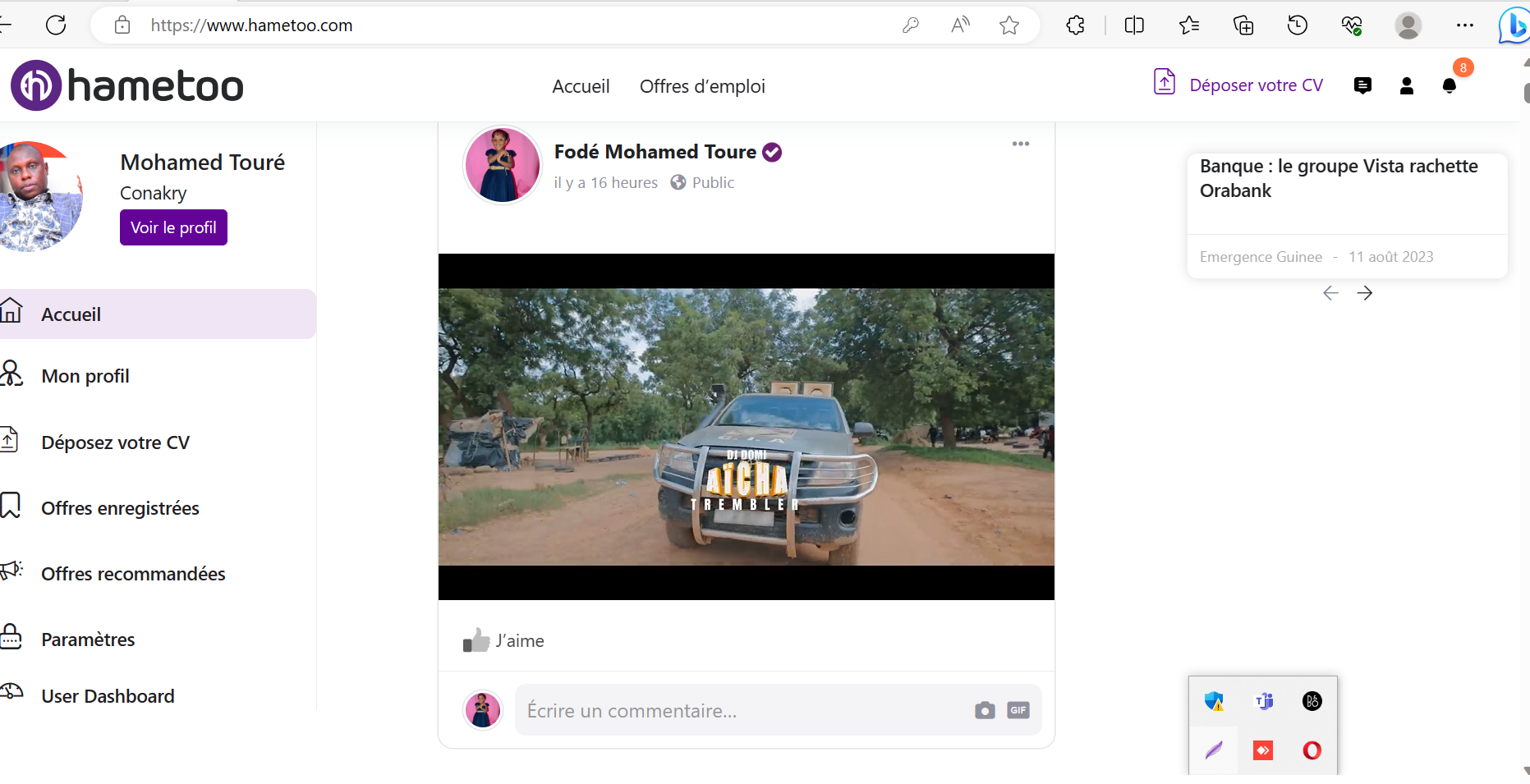Click Voir le profil button
Viewport: 1530px width, 784px height.
pyautogui.click(x=173, y=227)
